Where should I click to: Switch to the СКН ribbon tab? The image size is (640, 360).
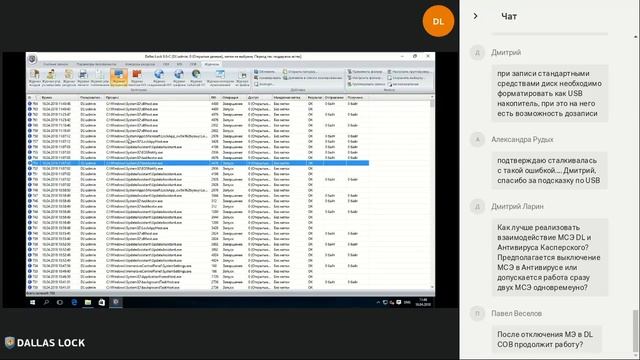pos(166,64)
